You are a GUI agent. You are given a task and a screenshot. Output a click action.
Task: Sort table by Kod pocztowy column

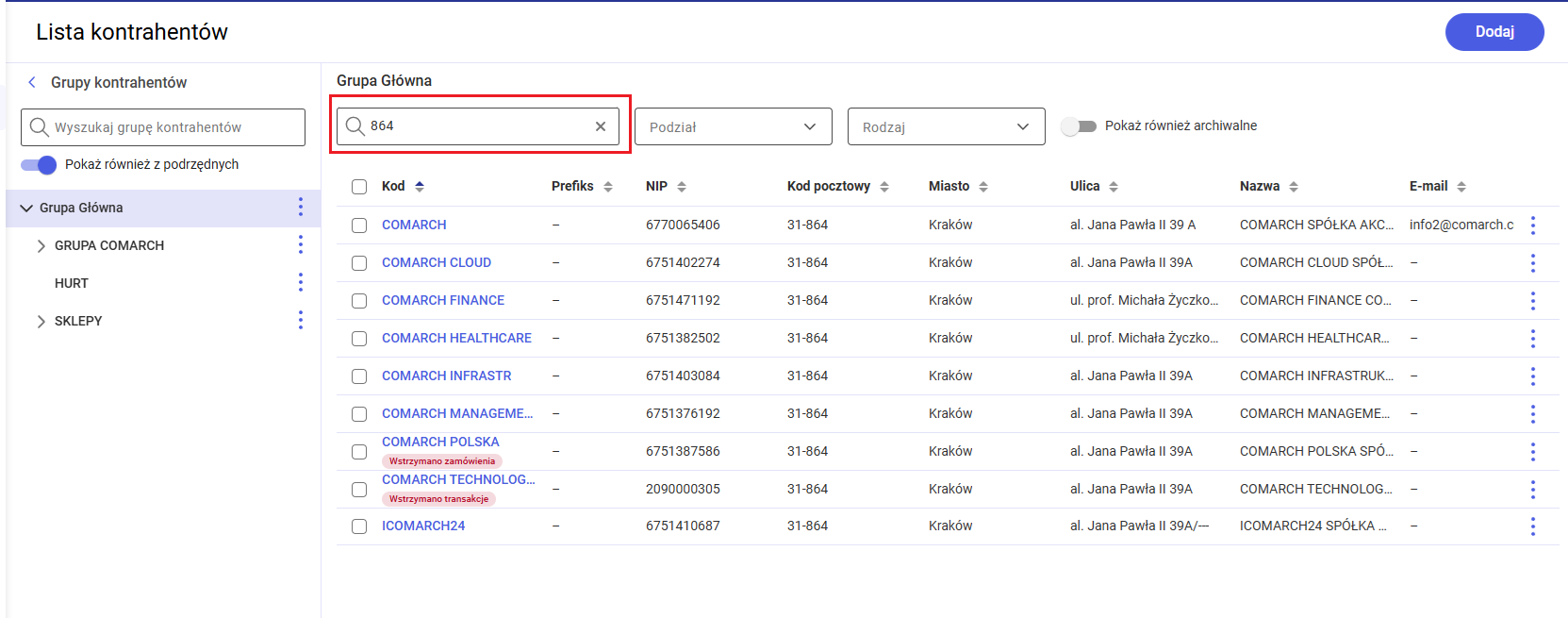pos(883,187)
